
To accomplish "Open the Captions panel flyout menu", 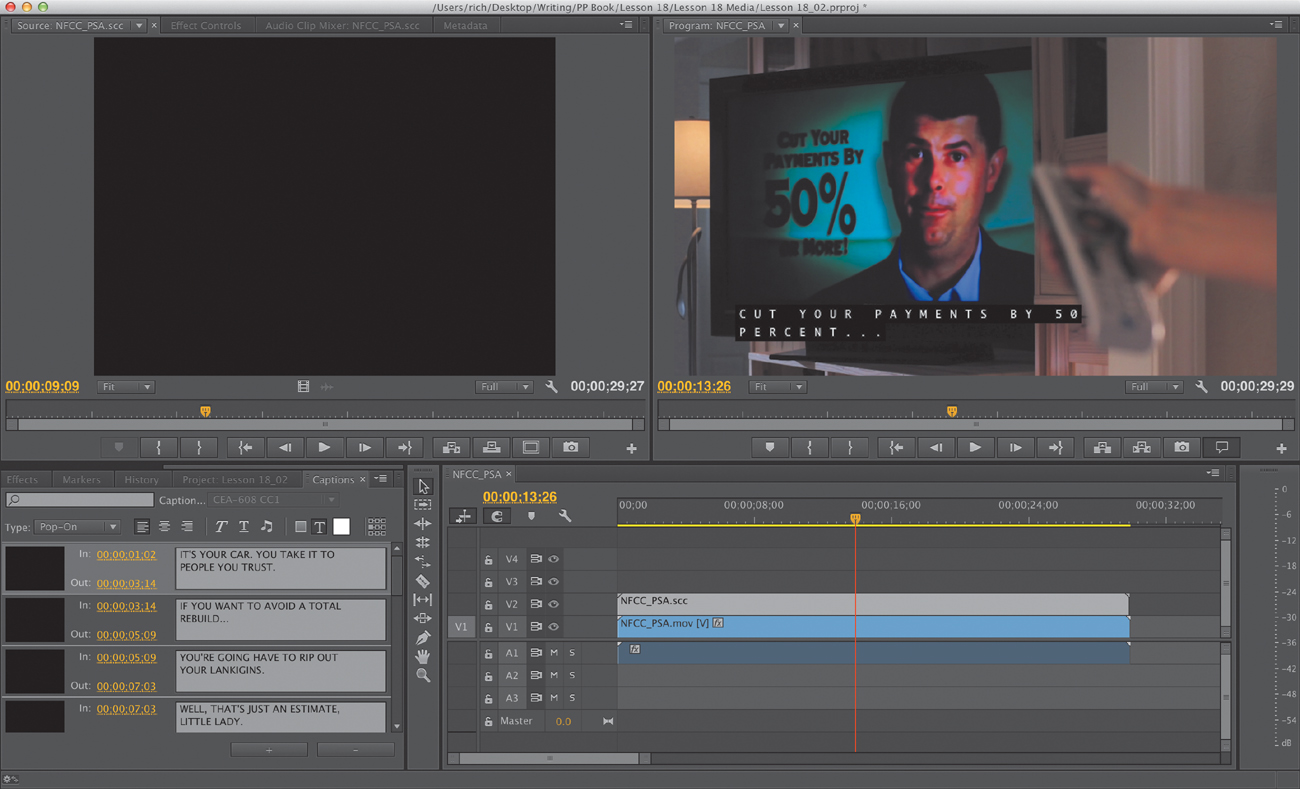I will 381,480.
